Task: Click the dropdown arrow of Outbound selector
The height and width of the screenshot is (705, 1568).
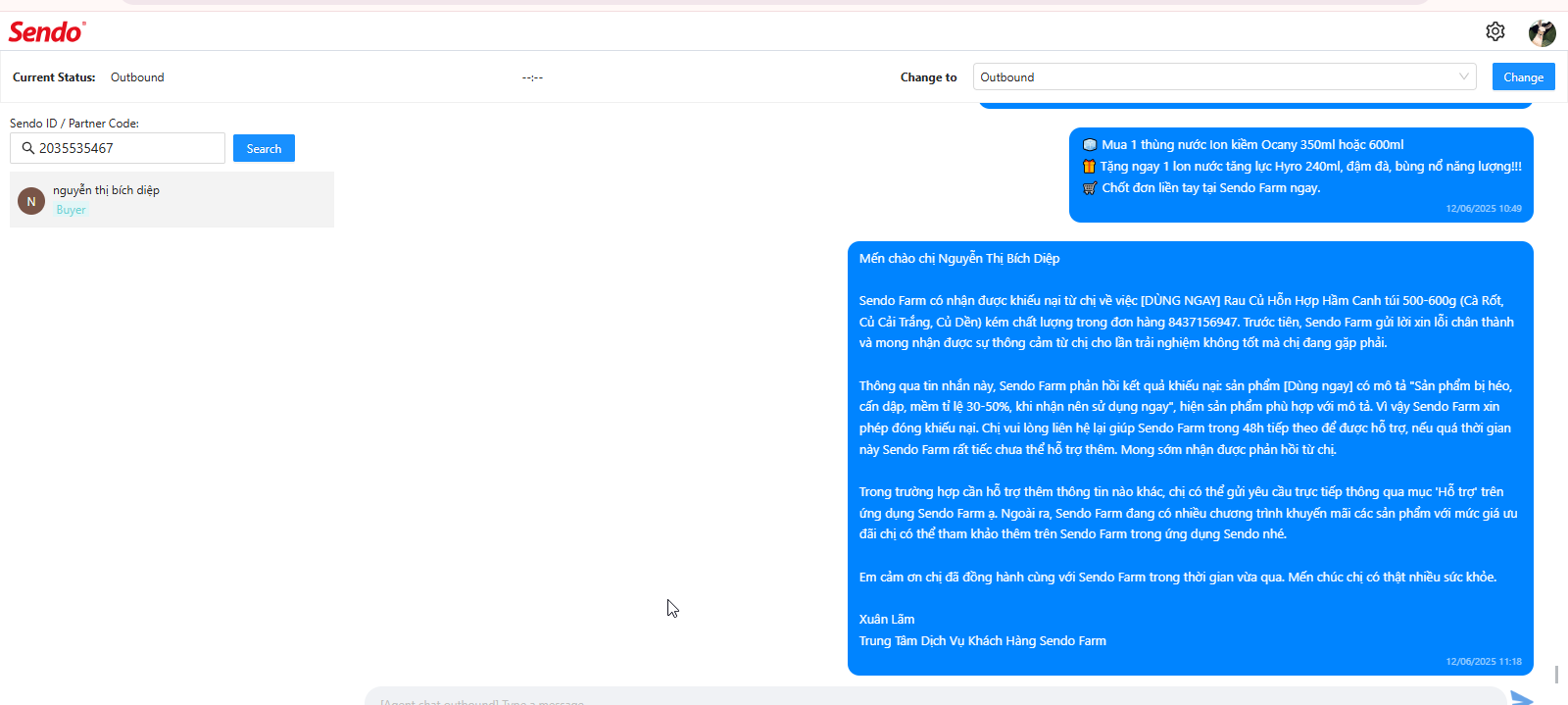Action: tap(1464, 76)
